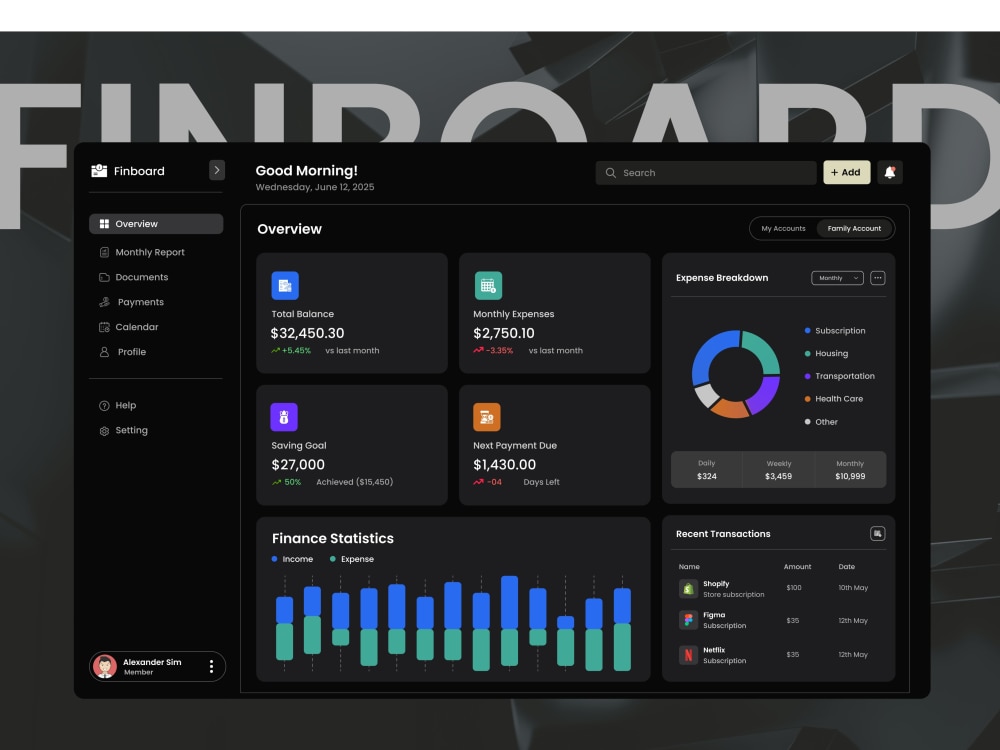Click the Amount column header
Image resolution: width=1000 pixels, height=750 pixels.
coord(797,566)
